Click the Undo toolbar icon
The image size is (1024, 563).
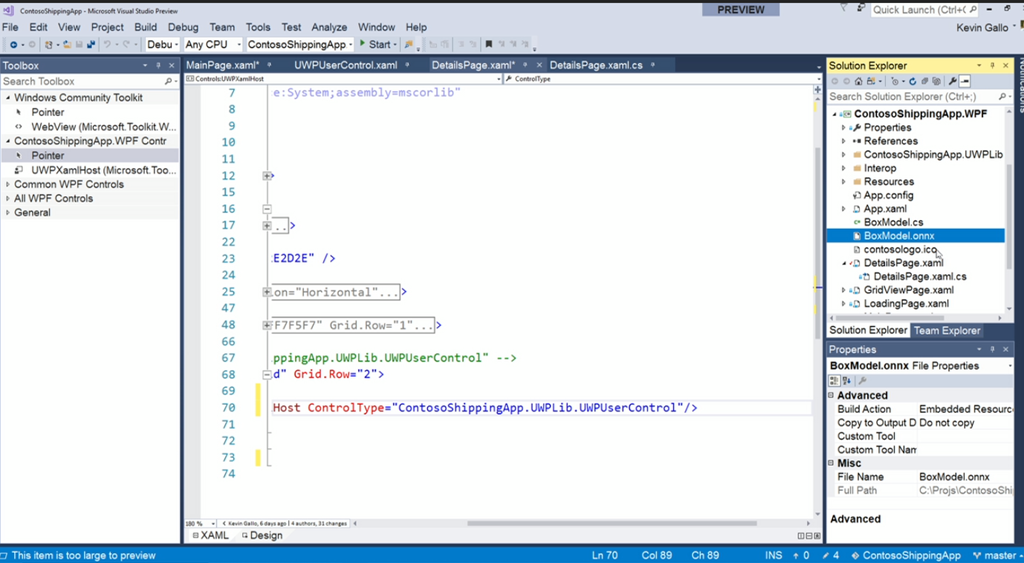pos(108,44)
